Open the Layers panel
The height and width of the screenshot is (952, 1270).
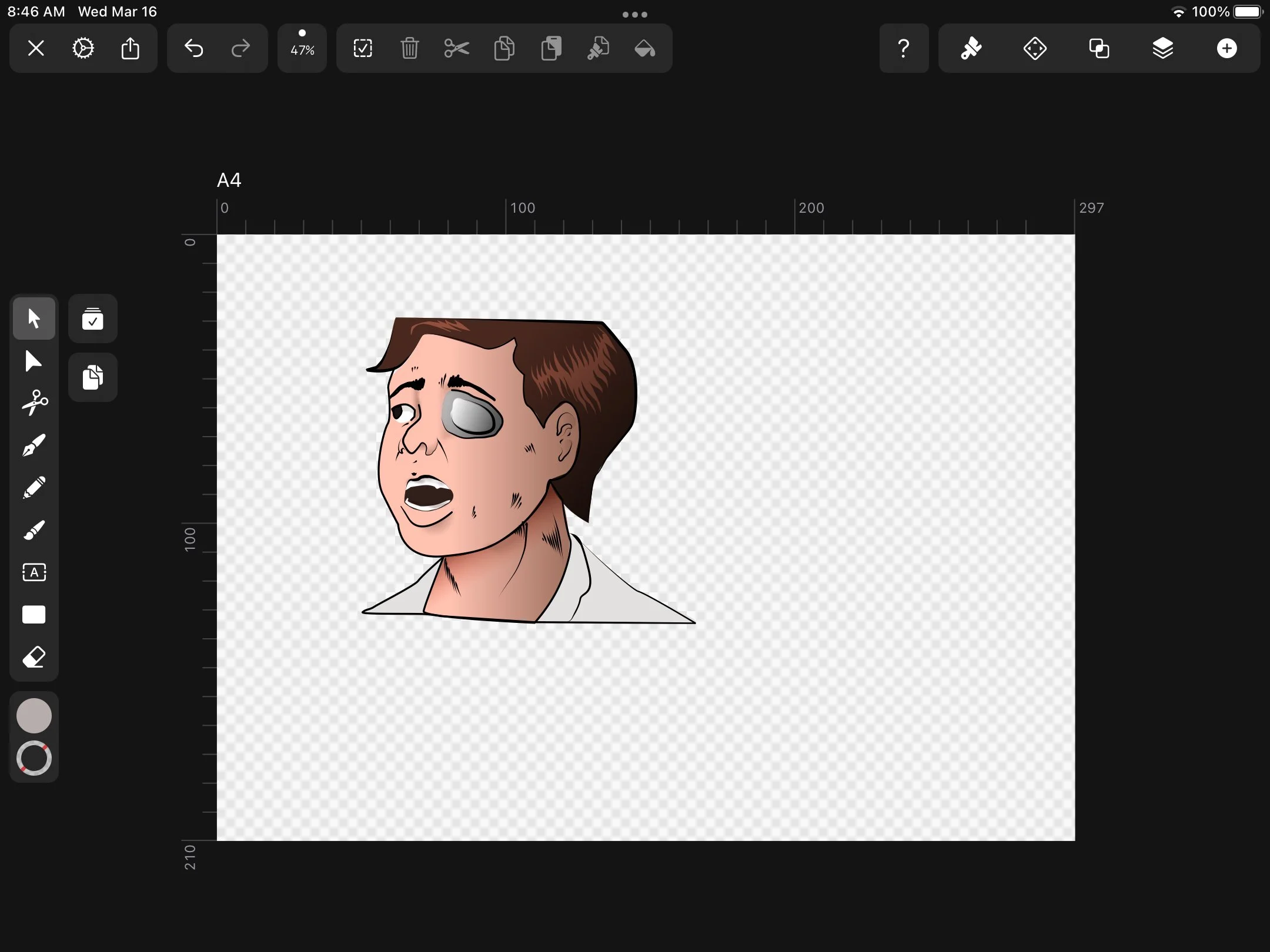(x=1163, y=48)
